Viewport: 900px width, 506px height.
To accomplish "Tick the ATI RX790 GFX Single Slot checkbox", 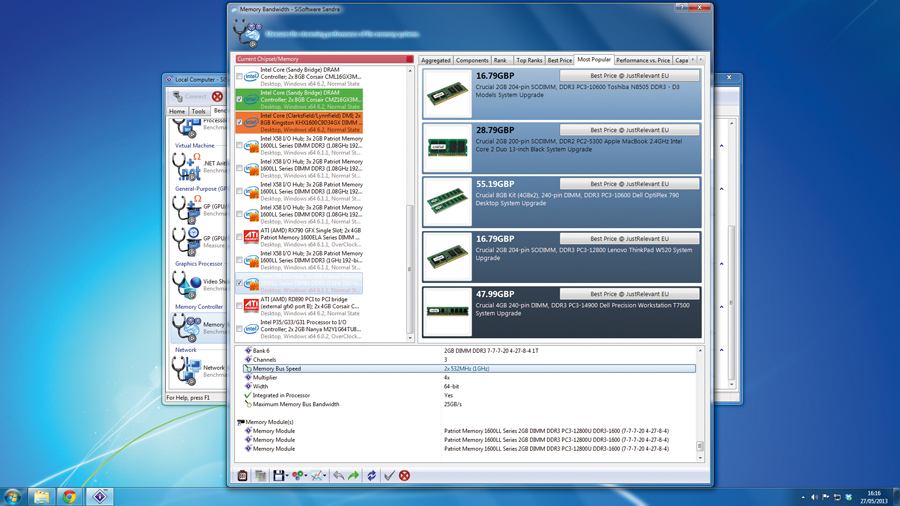I will pyautogui.click(x=239, y=237).
